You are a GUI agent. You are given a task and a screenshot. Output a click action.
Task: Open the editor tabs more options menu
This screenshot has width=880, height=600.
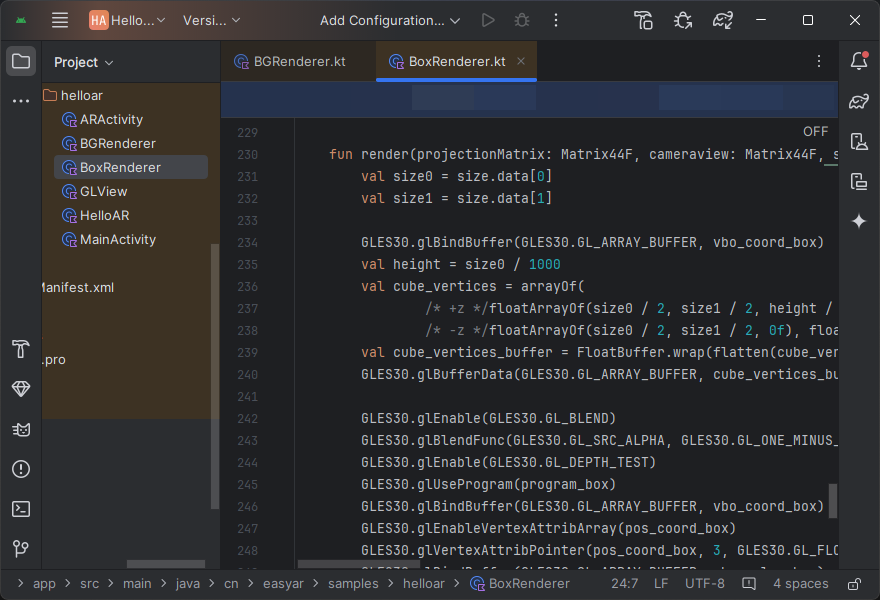tap(819, 61)
